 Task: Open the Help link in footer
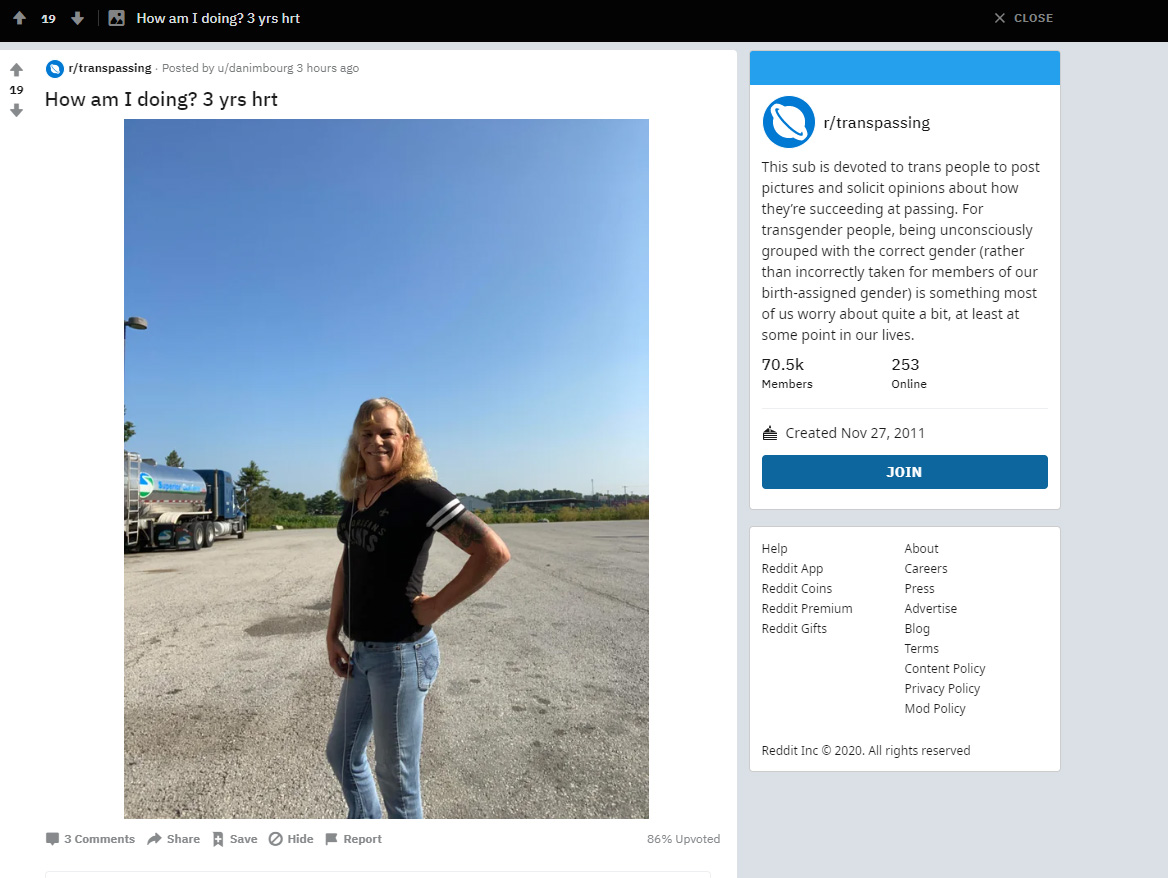click(x=774, y=548)
